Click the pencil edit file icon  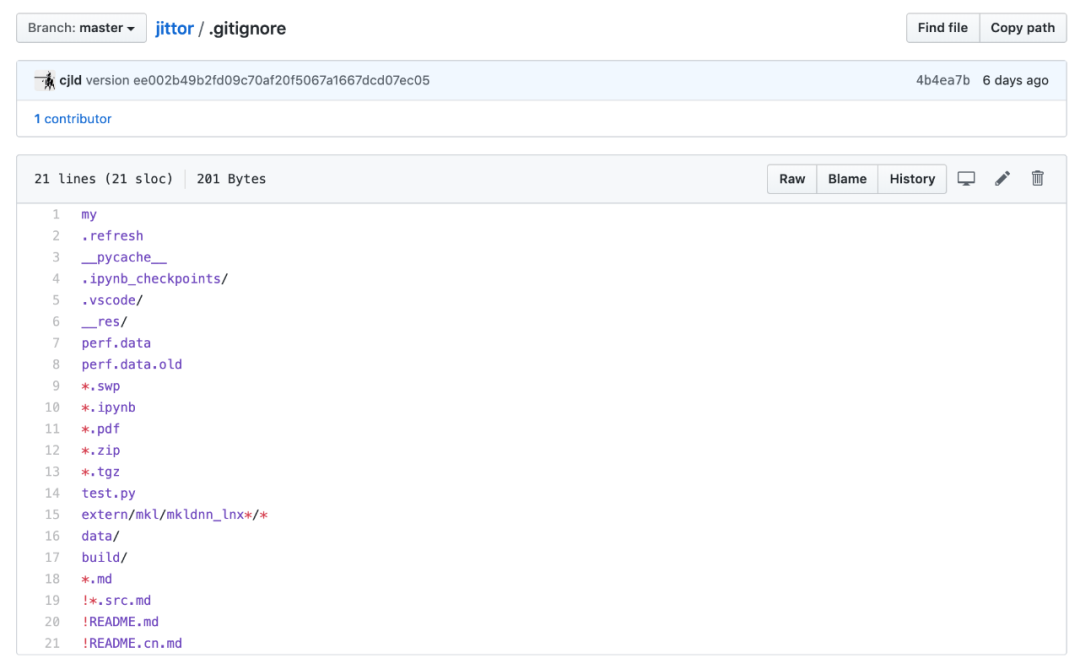1002,179
